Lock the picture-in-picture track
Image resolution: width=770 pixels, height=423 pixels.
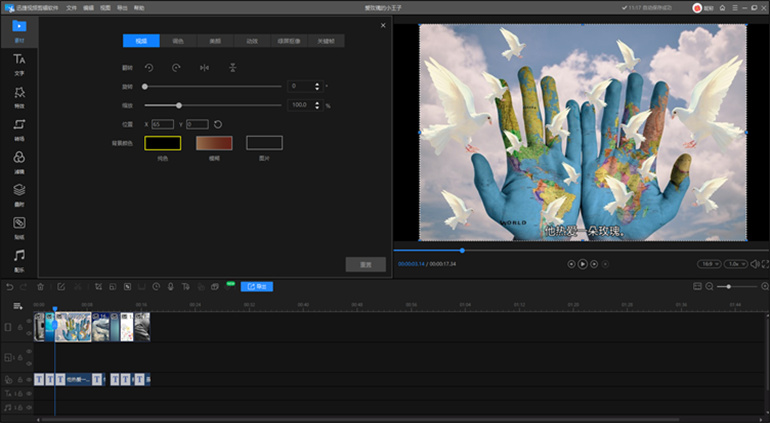(21, 358)
